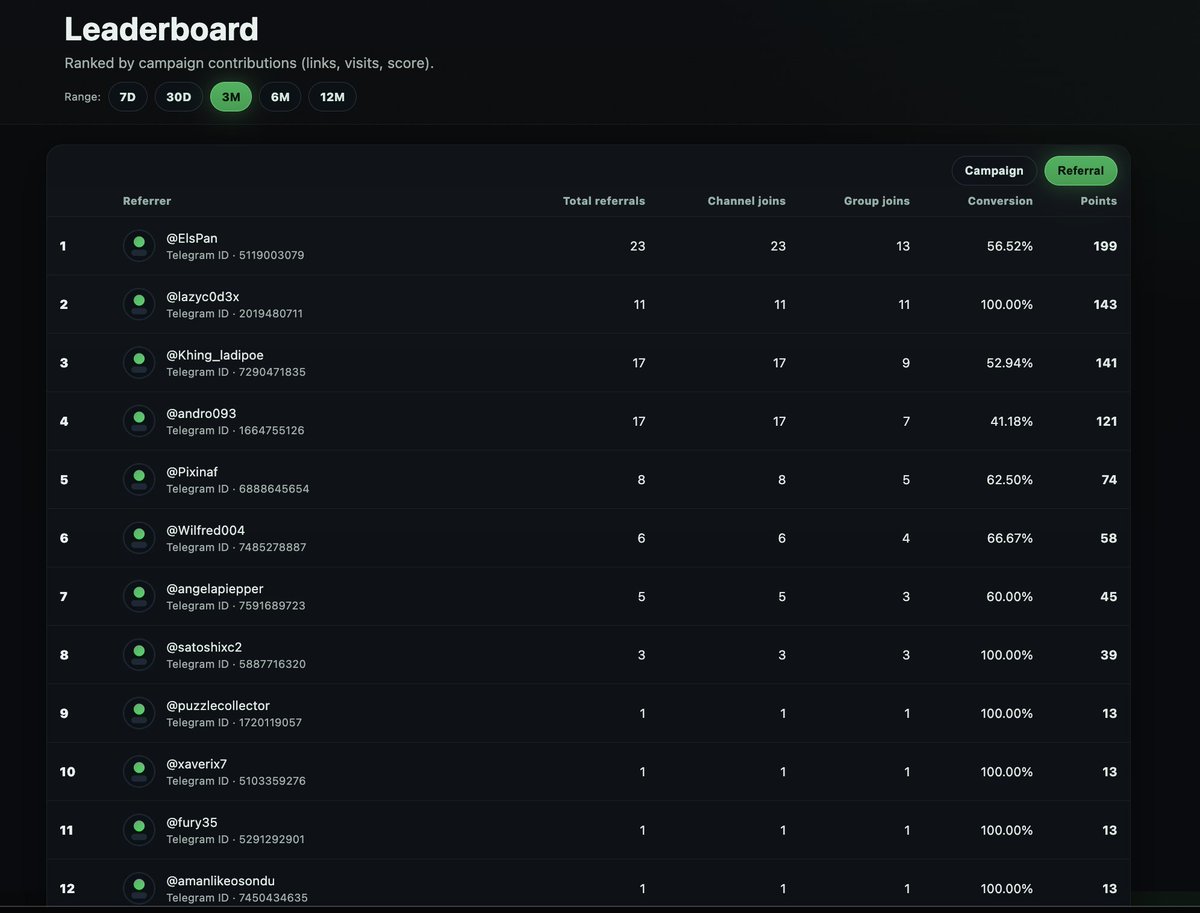Select Telegram ID 7290471835 text
The height and width of the screenshot is (913, 1200).
coord(236,372)
